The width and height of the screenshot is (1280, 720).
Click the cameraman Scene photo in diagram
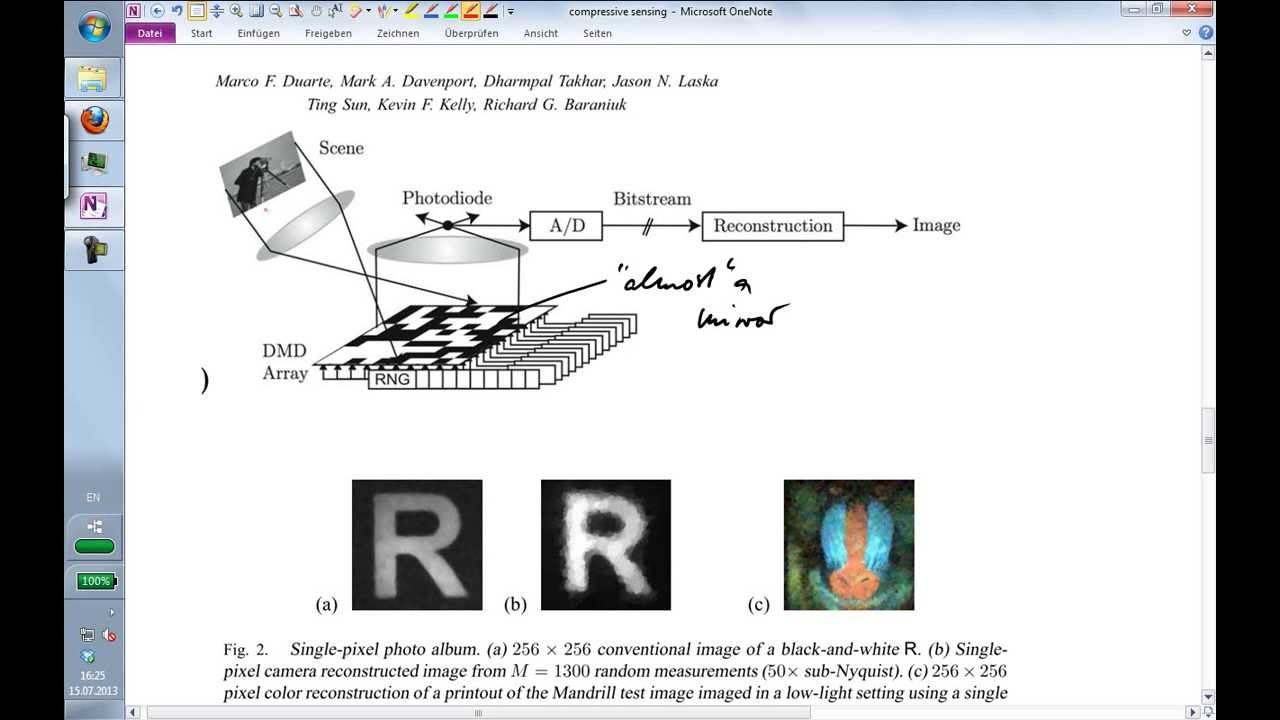(261, 173)
